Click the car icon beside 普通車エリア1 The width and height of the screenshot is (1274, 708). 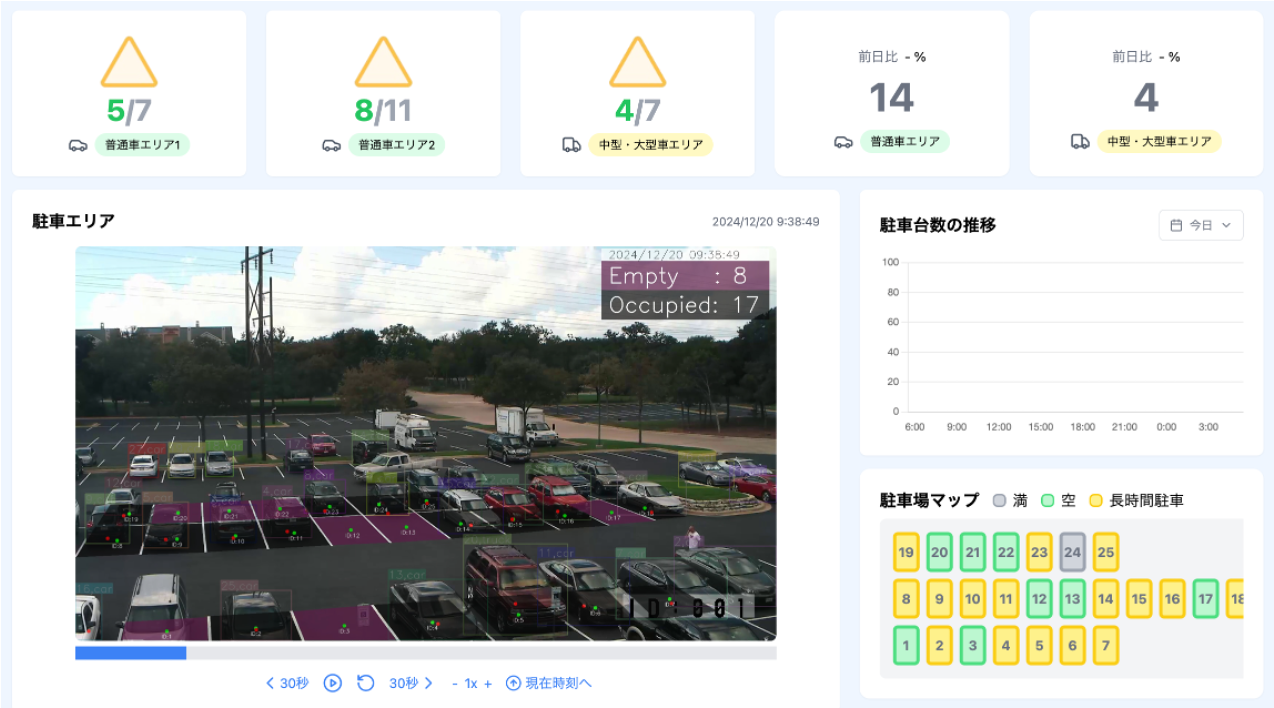tap(78, 145)
